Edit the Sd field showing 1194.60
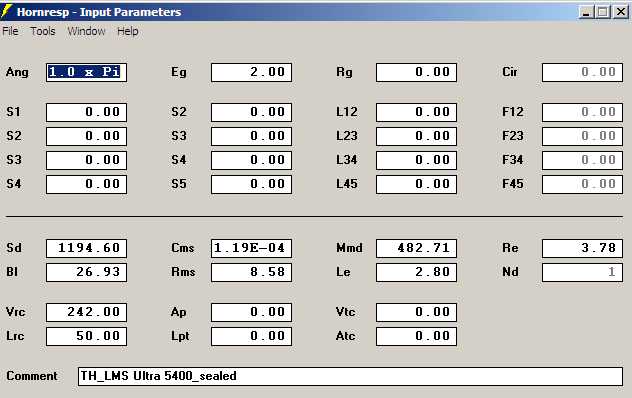The image size is (632, 398). [86, 248]
